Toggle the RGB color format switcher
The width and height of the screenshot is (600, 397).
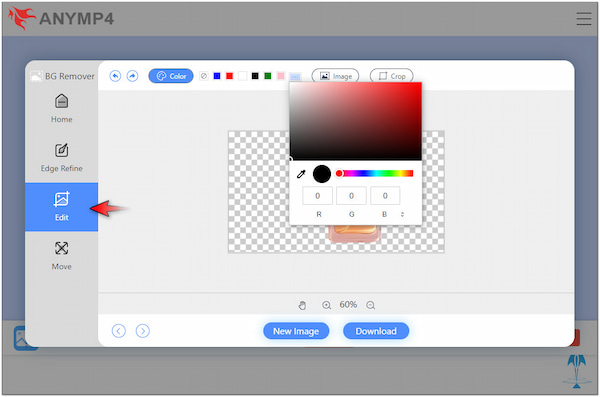(x=402, y=214)
